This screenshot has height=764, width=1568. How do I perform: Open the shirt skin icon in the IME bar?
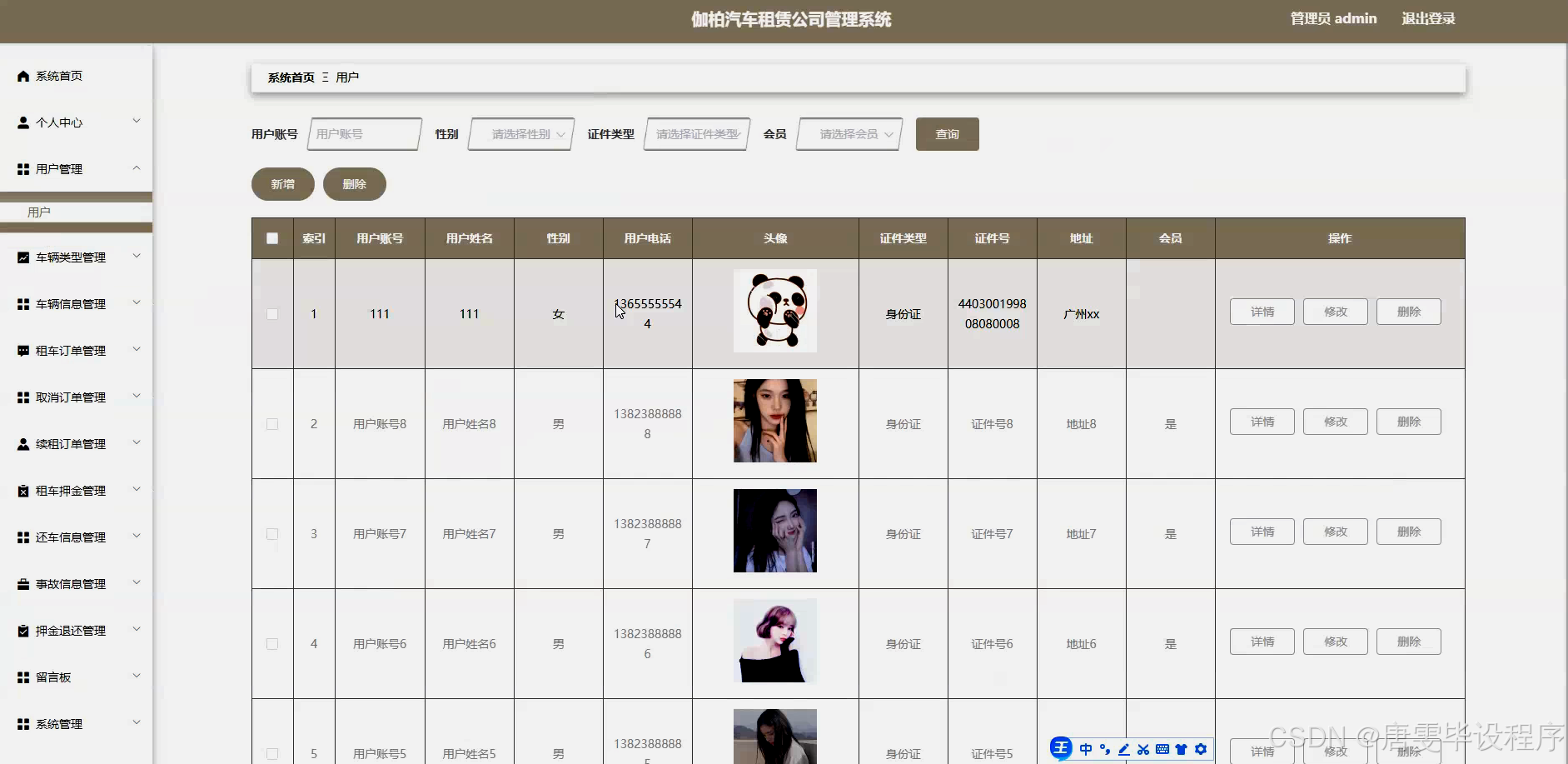point(1181,749)
